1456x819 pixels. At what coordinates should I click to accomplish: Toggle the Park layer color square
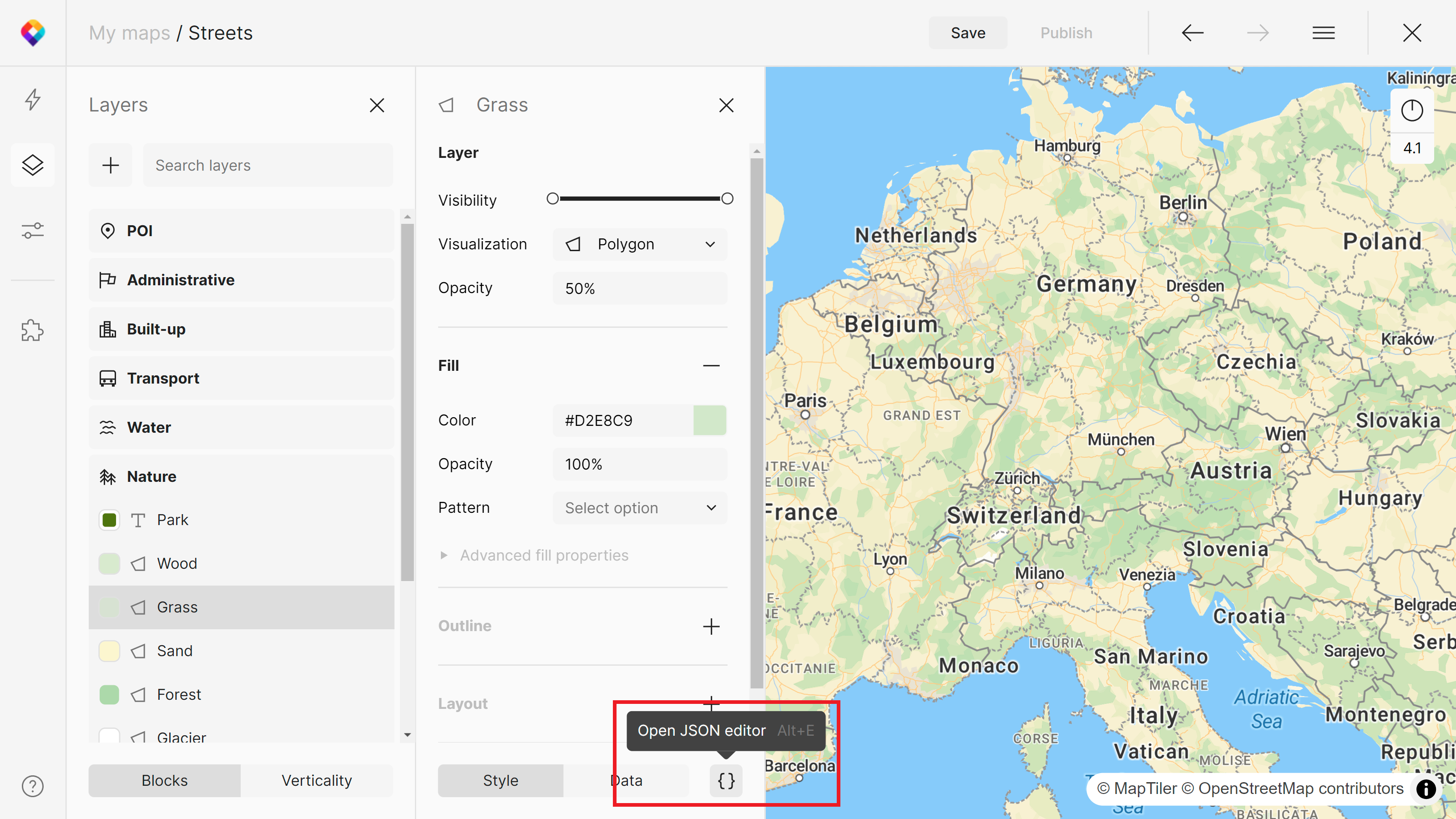(x=109, y=520)
